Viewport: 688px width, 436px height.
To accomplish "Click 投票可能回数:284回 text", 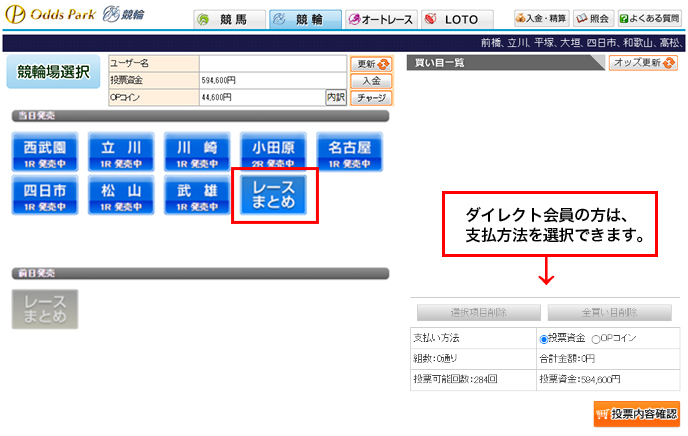I will coord(455,379).
